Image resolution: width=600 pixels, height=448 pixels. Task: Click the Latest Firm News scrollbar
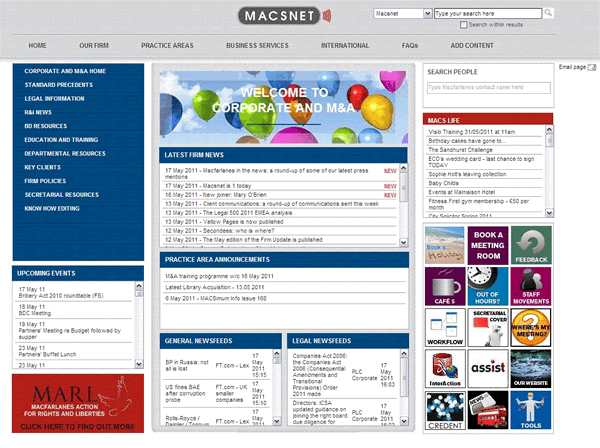[404, 207]
